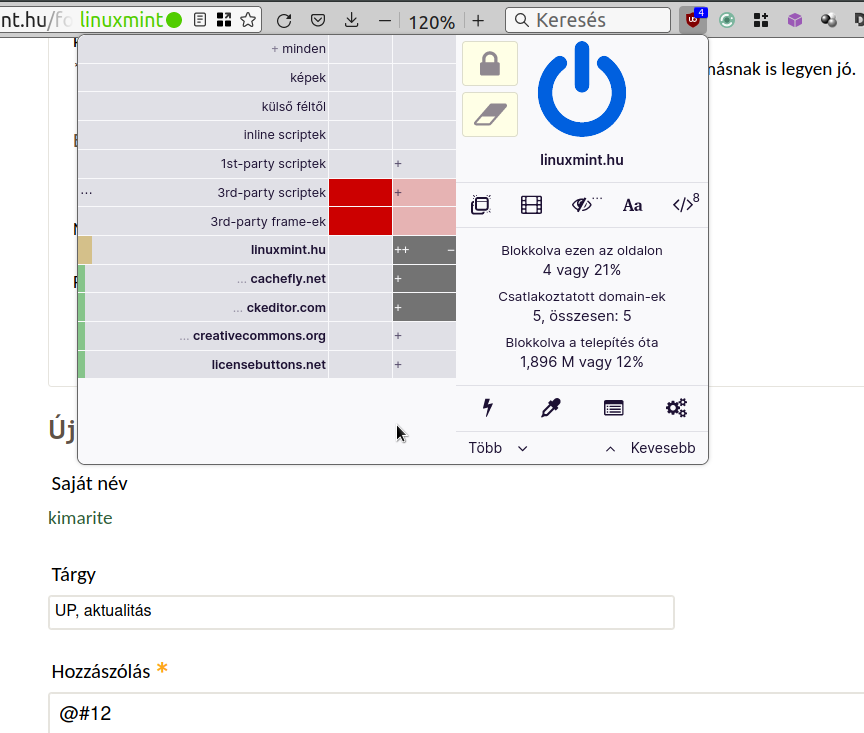The image size is (864, 733).
Task: Click the Hozzászólás comment text area
Action: coord(456,713)
